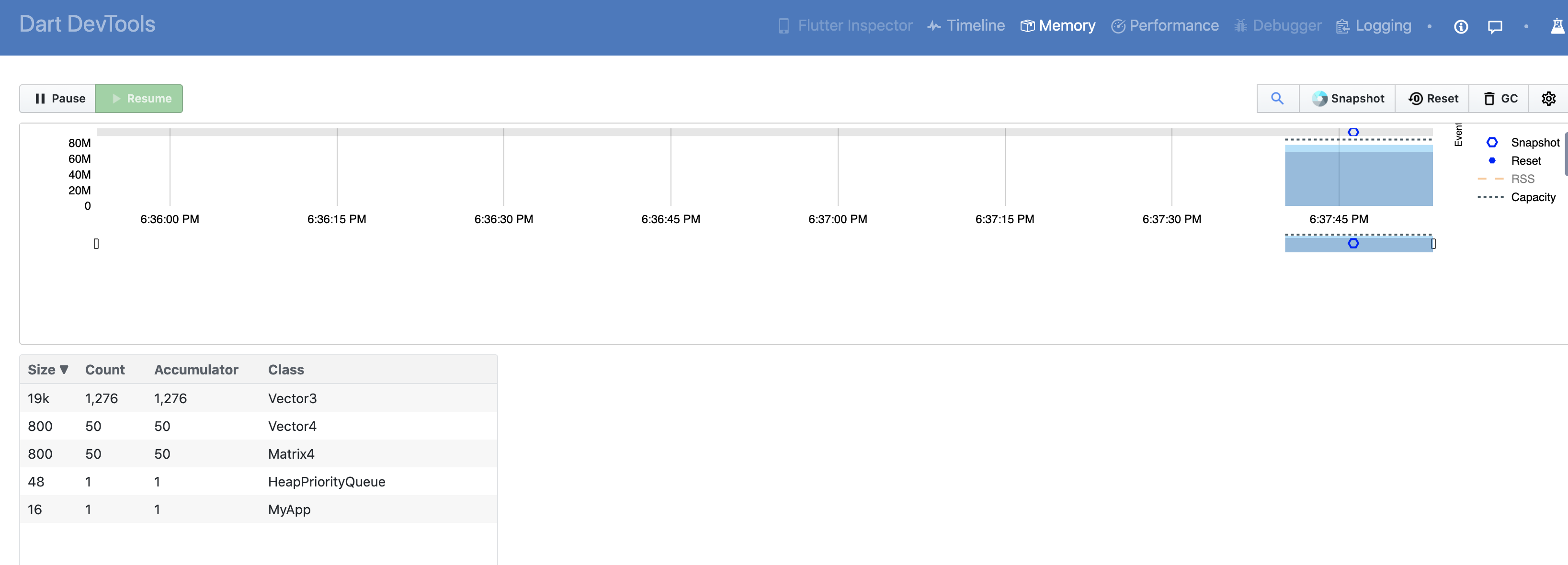The height and width of the screenshot is (565, 1568).
Task: Toggle Snapshot series in chart legend
Action: [x=1534, y=142]
